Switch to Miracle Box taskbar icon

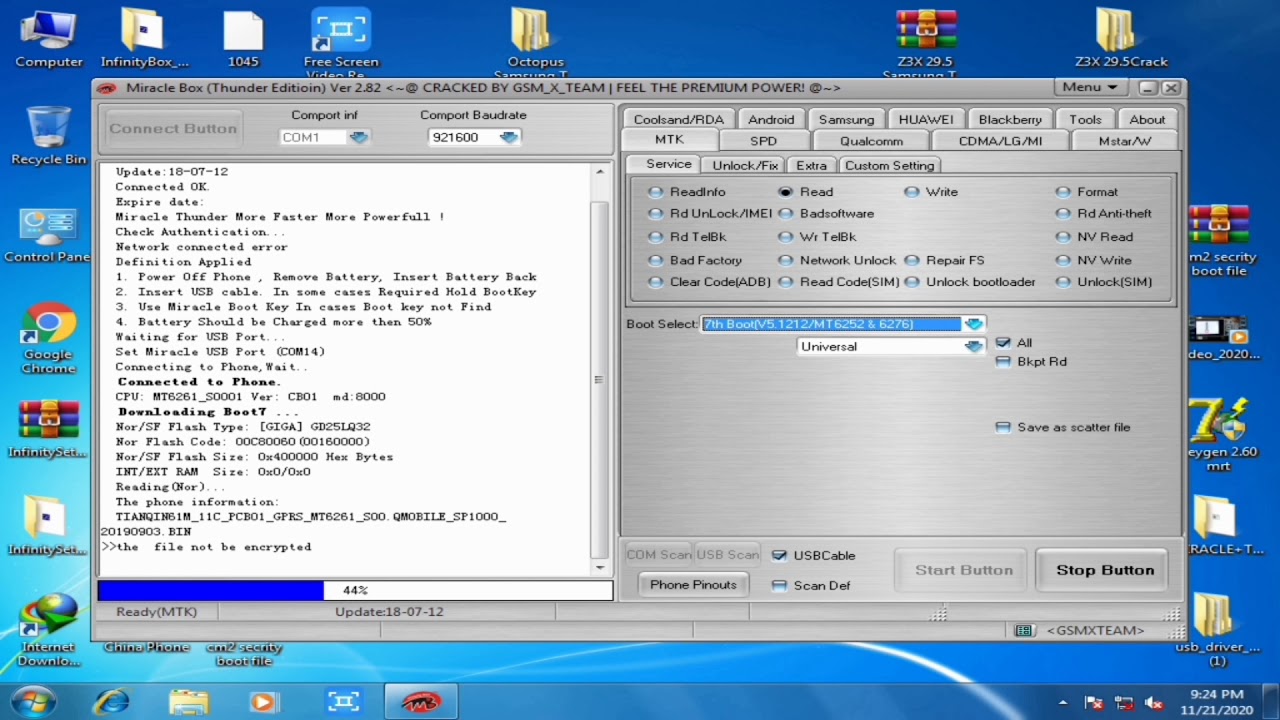pyautogui.click(x=421, y=702)
